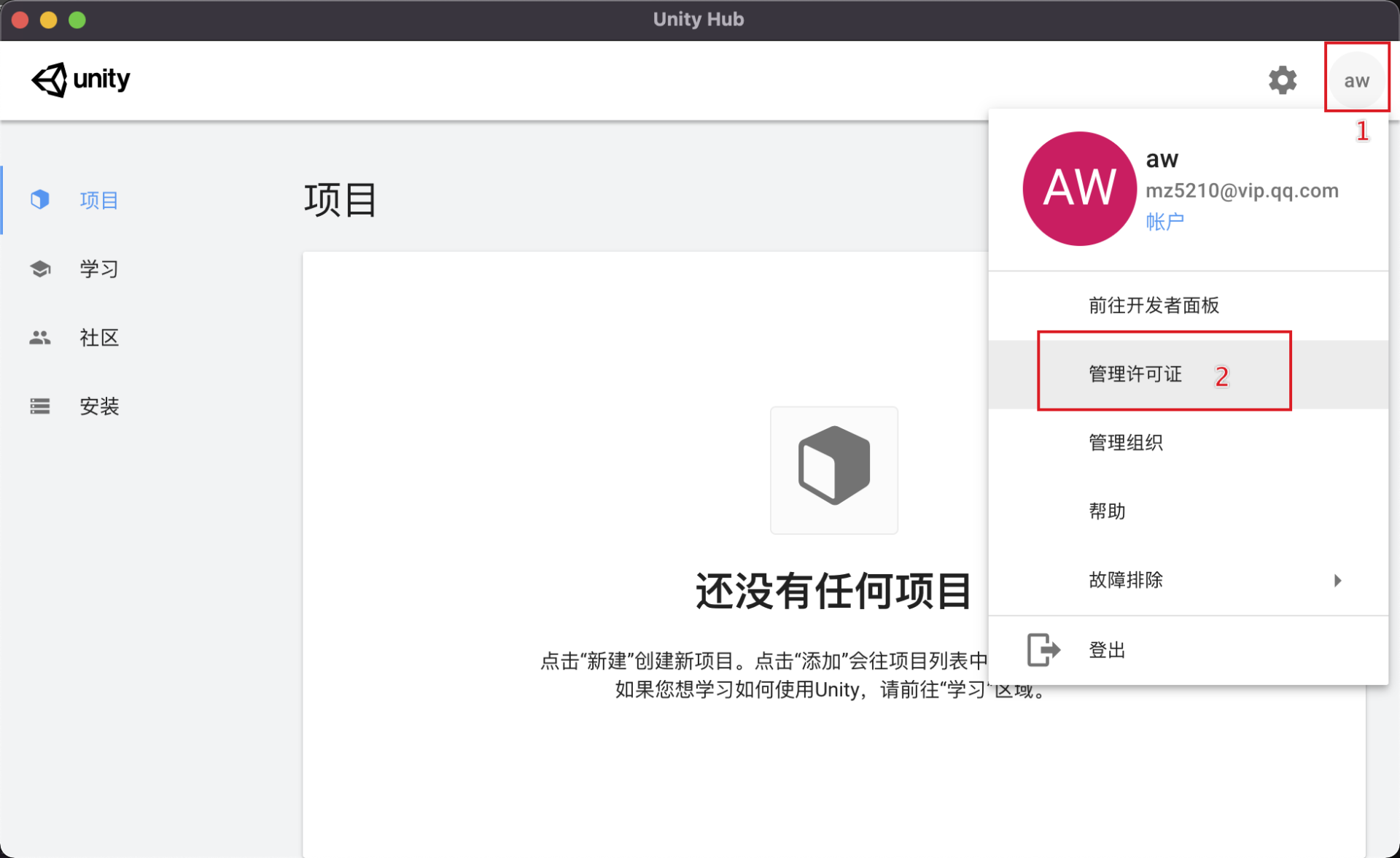
Task: Click the list icon for 安装
Action: coord(40,406)
